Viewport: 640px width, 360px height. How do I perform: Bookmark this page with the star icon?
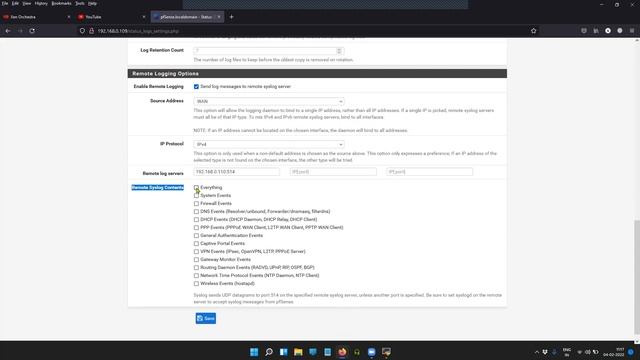533,31
